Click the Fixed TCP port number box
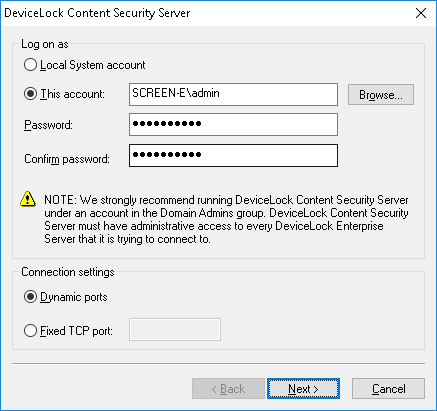The height and width of the screenshot is (411, 437). [x=175, y=329]
